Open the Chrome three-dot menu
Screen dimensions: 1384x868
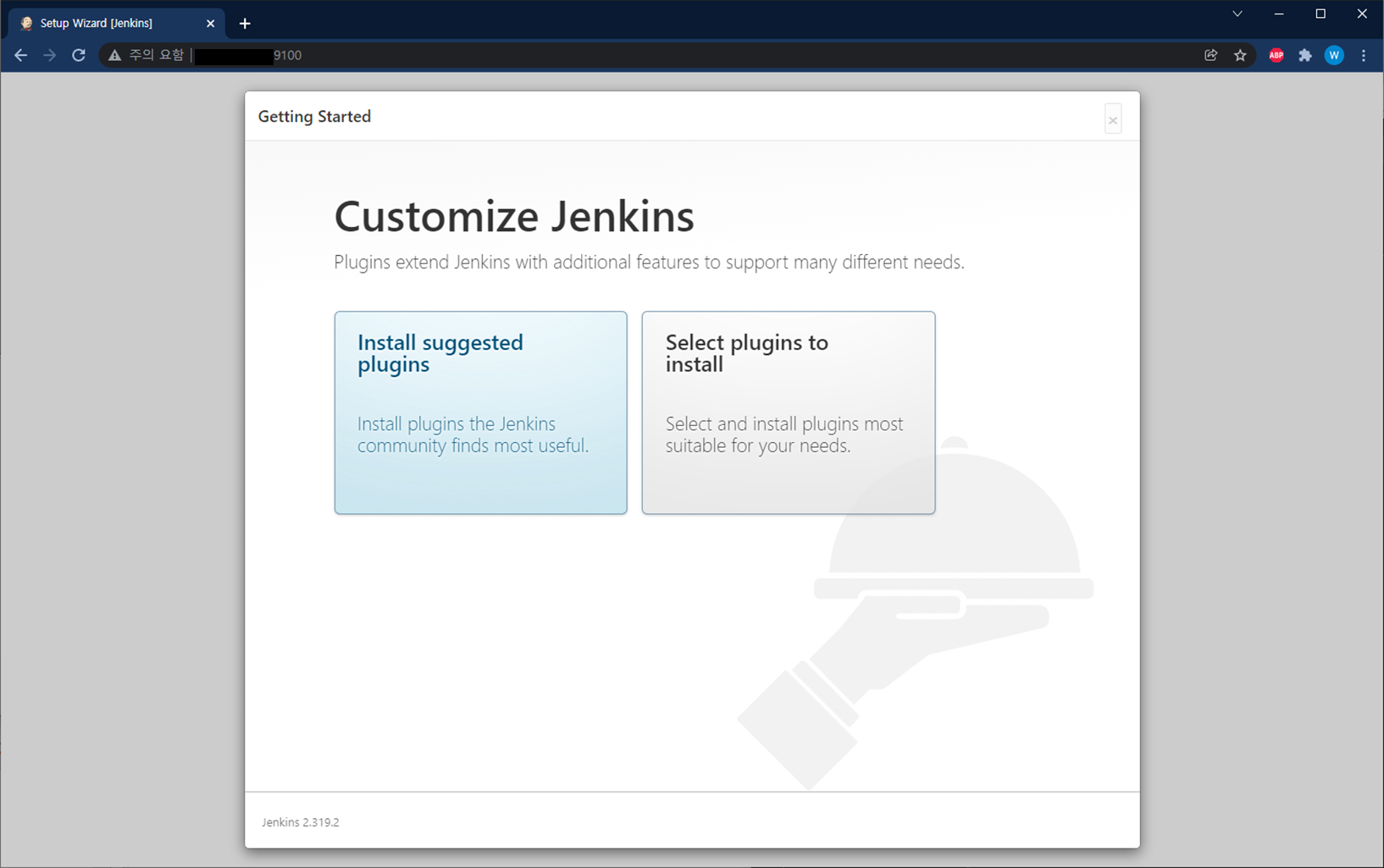[x=1364, y=55]
